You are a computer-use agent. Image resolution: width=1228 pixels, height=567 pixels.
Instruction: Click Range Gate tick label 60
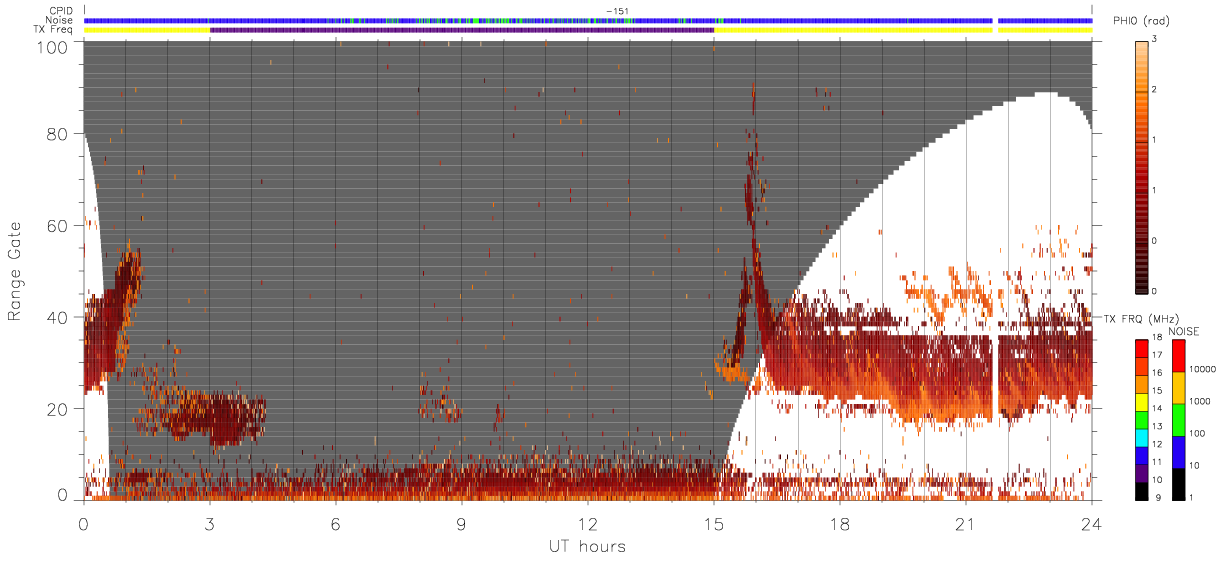coord(56,226)
